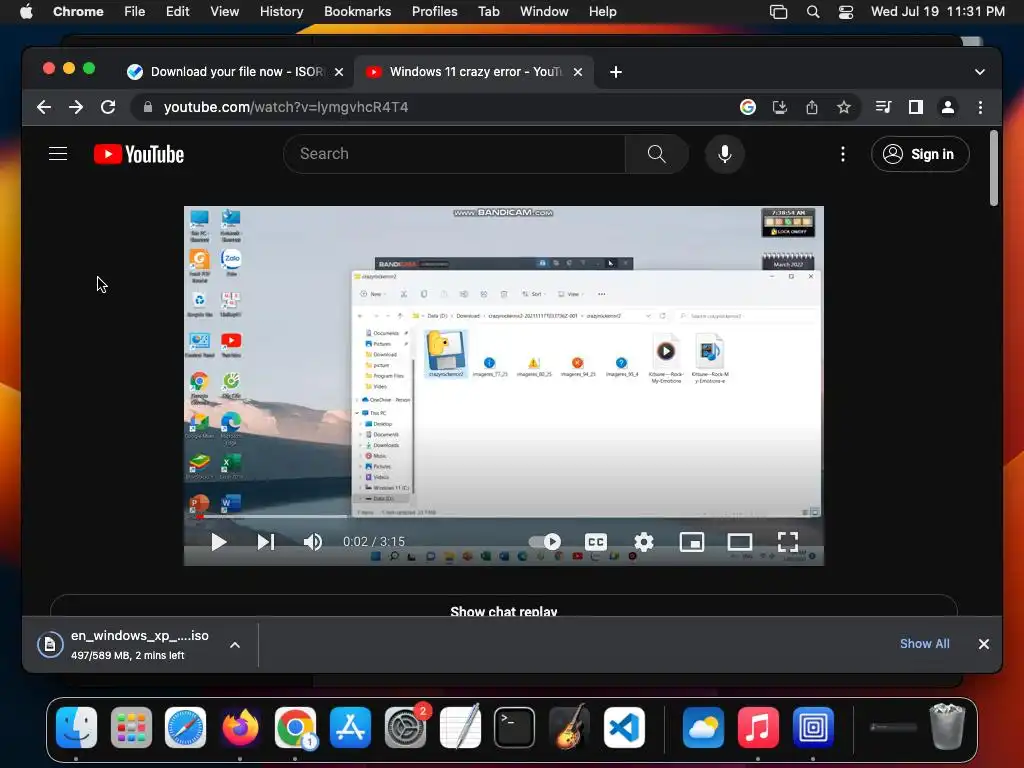Image resolution: width=1024 pixels, height=768 pixels.
Task: Search with your voice microphone
Action: click(725, 154)
